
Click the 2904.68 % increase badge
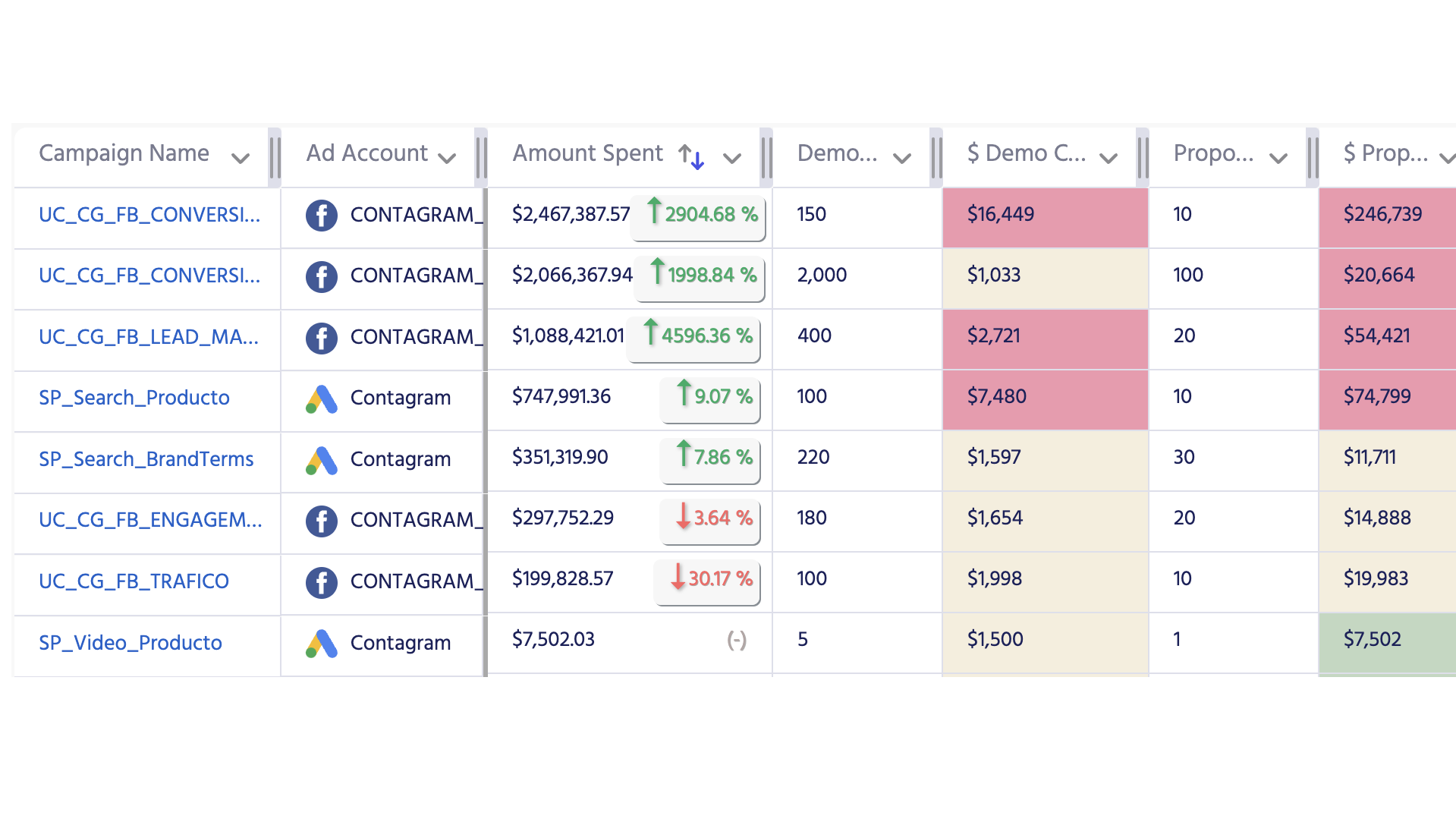699,216
